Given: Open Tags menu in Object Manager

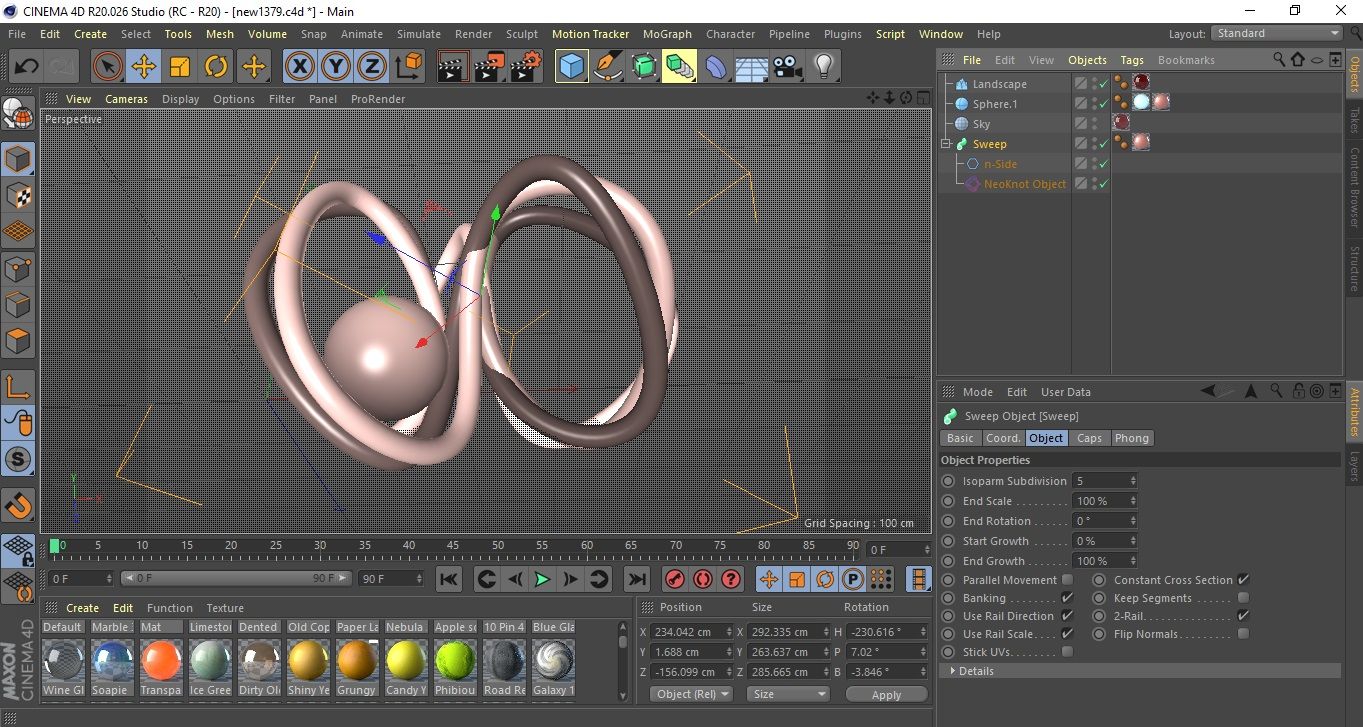Looking at the screenshot, I should point(1132,60).
